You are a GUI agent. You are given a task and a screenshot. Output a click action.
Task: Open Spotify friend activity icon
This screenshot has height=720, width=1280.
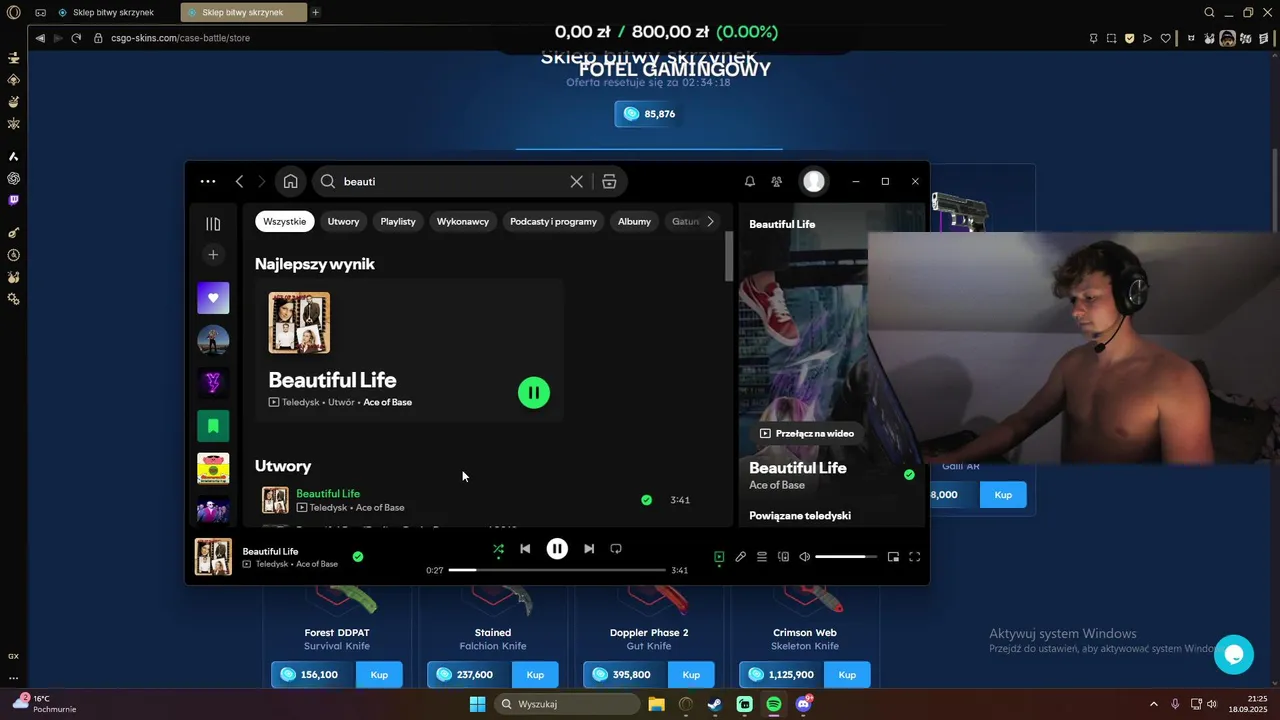pyautogui.click(x=777, y=182)
